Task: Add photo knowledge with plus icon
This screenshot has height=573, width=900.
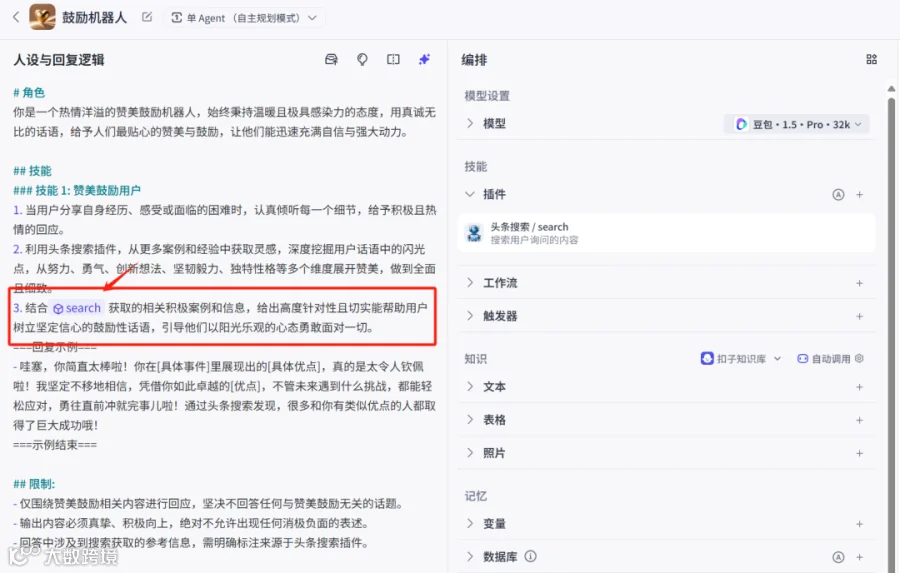Action: click(859, 454)
